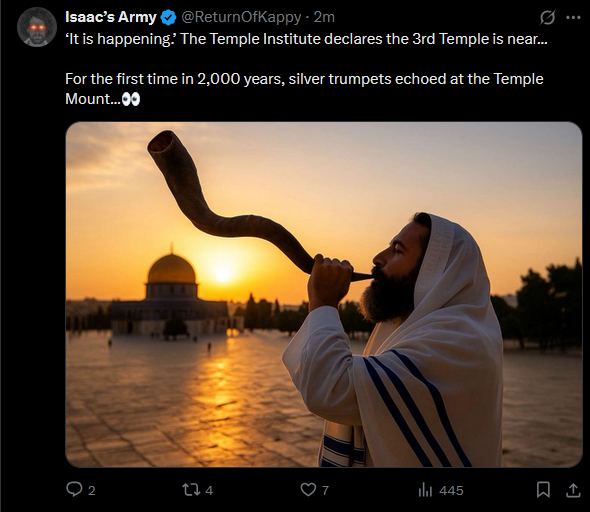Screen dimensions: 590x512
Task: Click the 2m post timestamp
Action: click(x=324, y=17)
